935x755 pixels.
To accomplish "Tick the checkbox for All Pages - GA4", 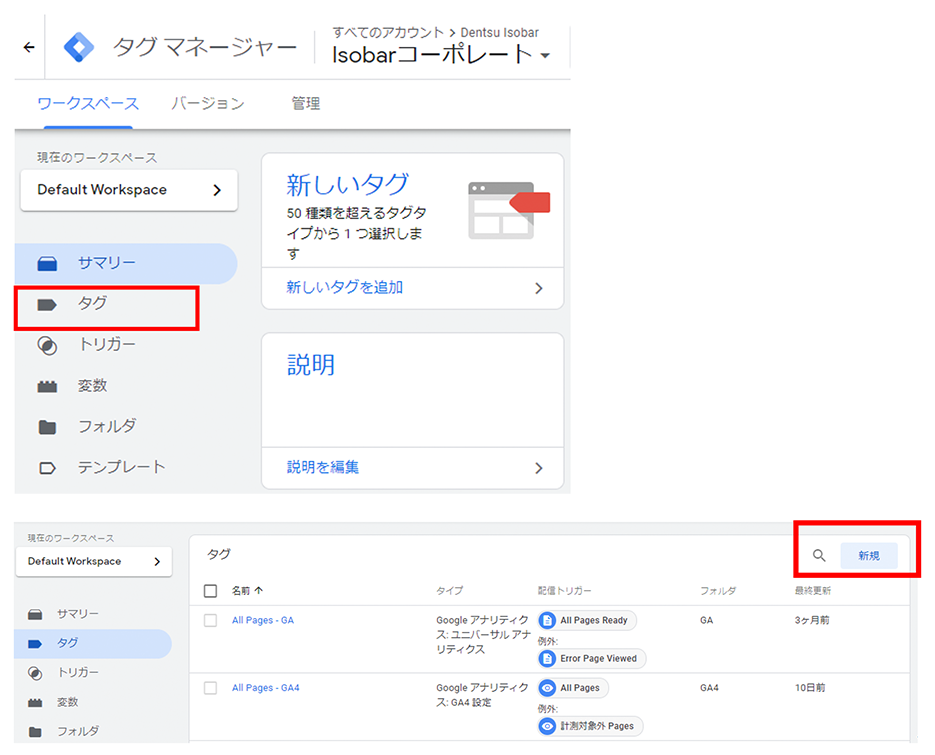I will tap(210, 688).
